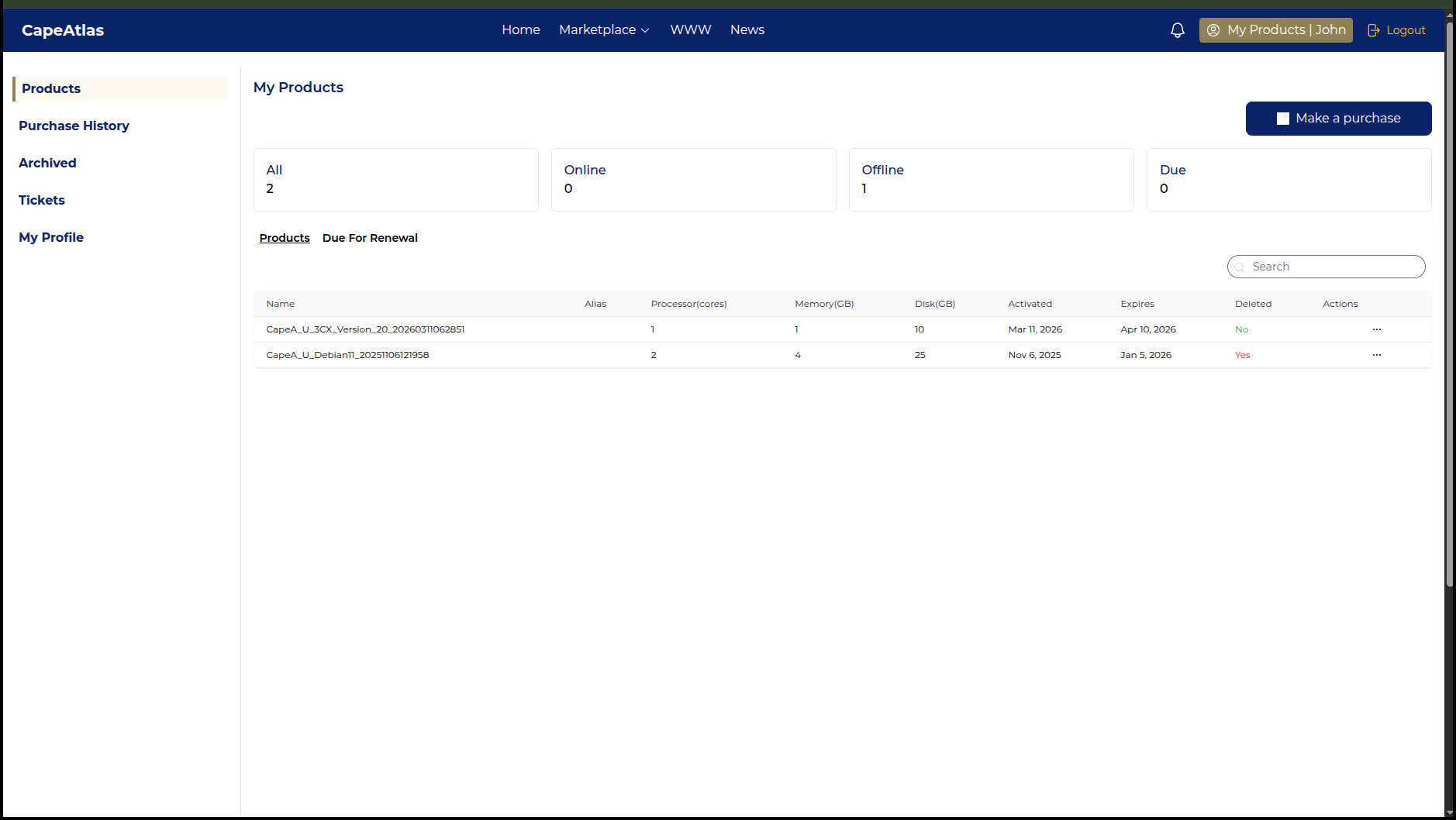Switch to the Products tab

point(285,238)
